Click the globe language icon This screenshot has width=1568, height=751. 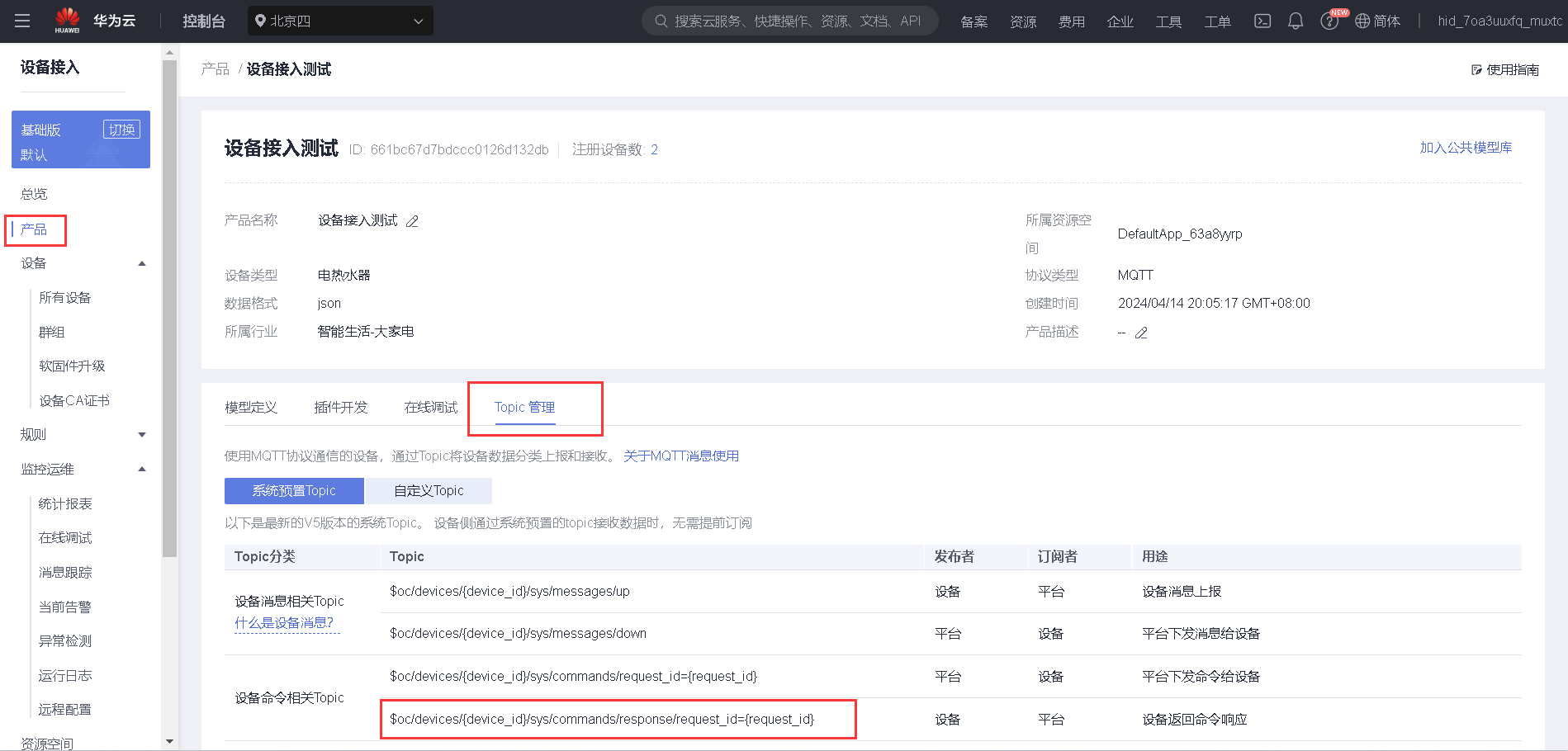[x=1362, y=21]
